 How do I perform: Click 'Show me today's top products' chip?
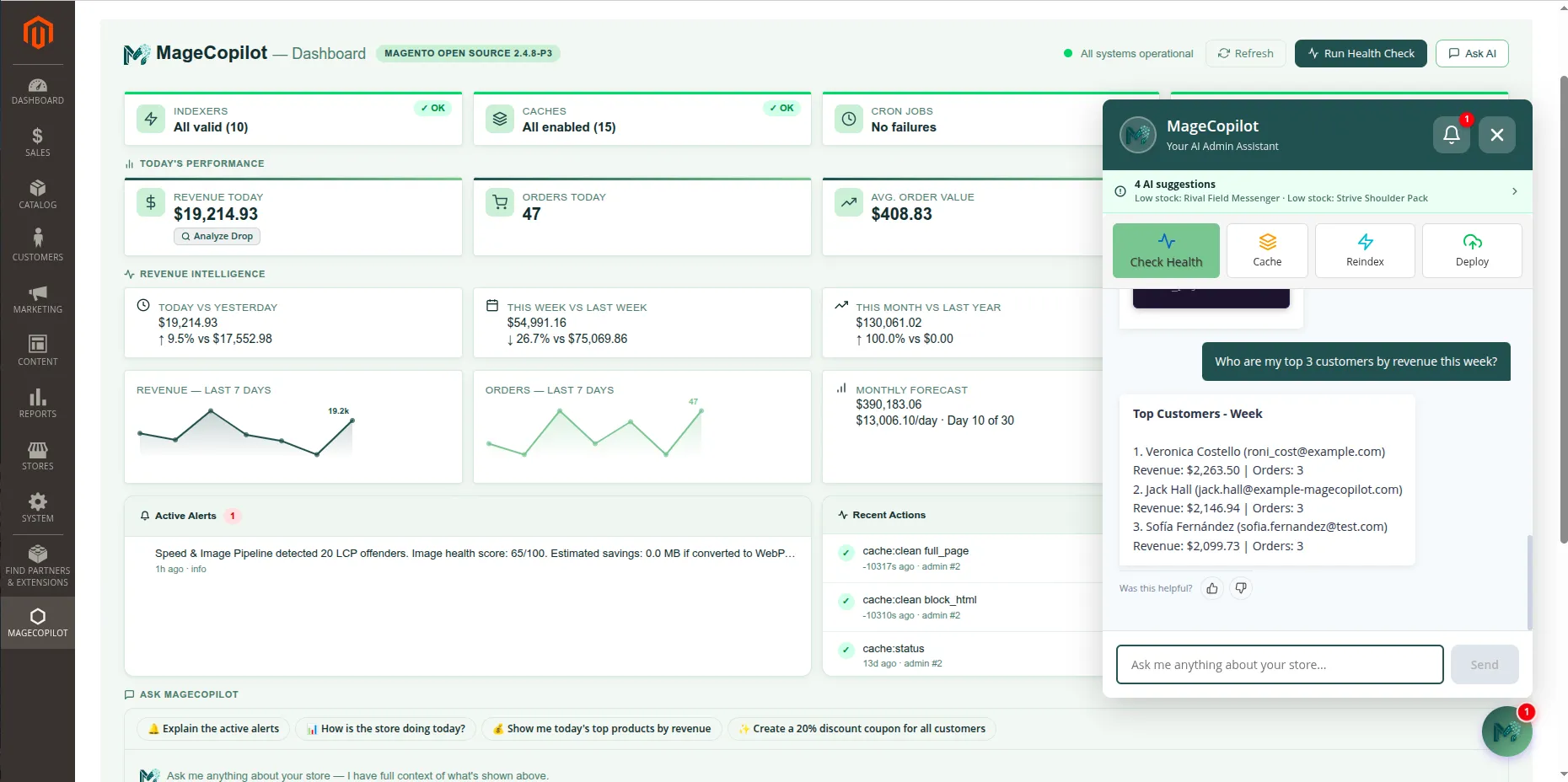(x=602, y=729)
